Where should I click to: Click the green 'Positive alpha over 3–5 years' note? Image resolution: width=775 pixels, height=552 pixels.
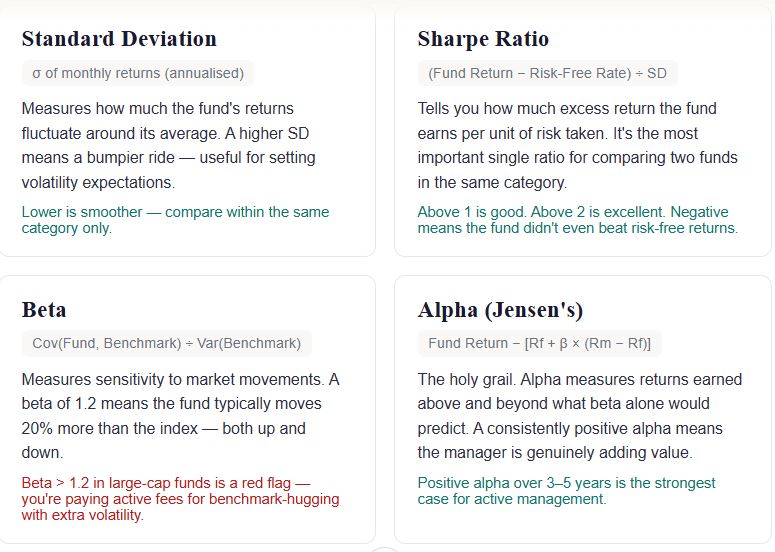click(566, 491)
